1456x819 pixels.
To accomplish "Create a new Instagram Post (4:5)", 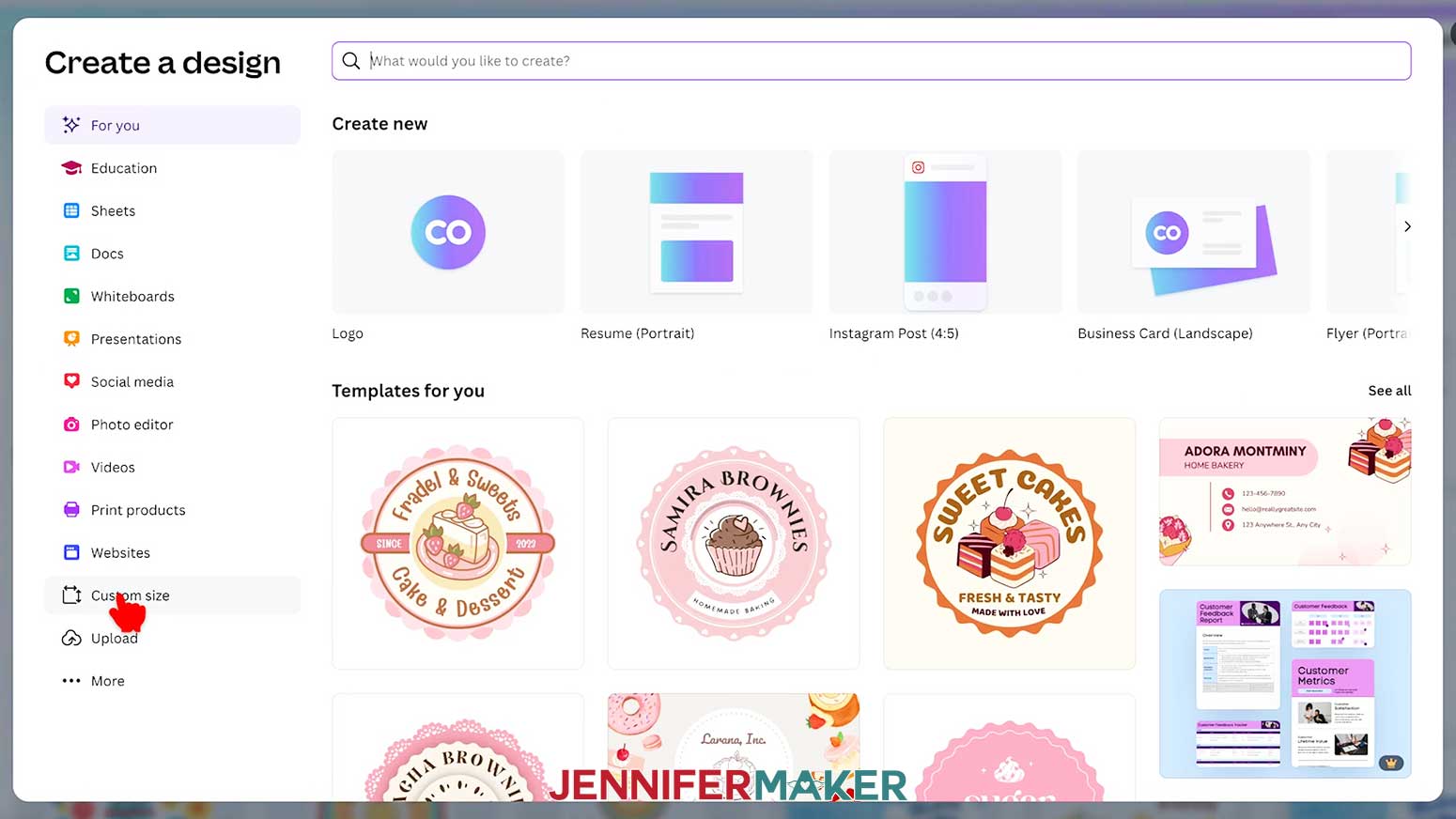I will click(x=945, y=232).
